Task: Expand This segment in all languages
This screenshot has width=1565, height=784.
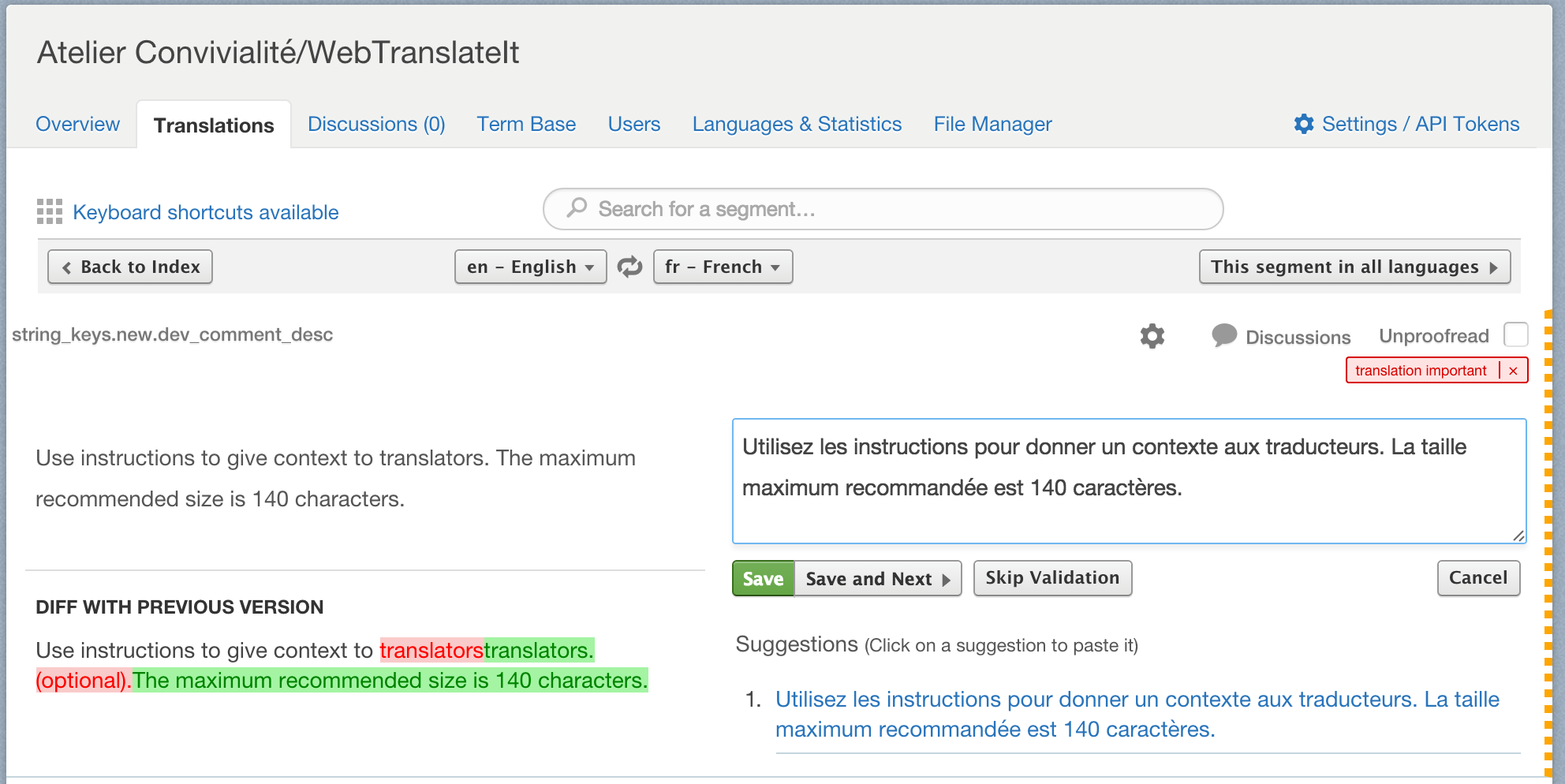Action: click(1354, 267)
